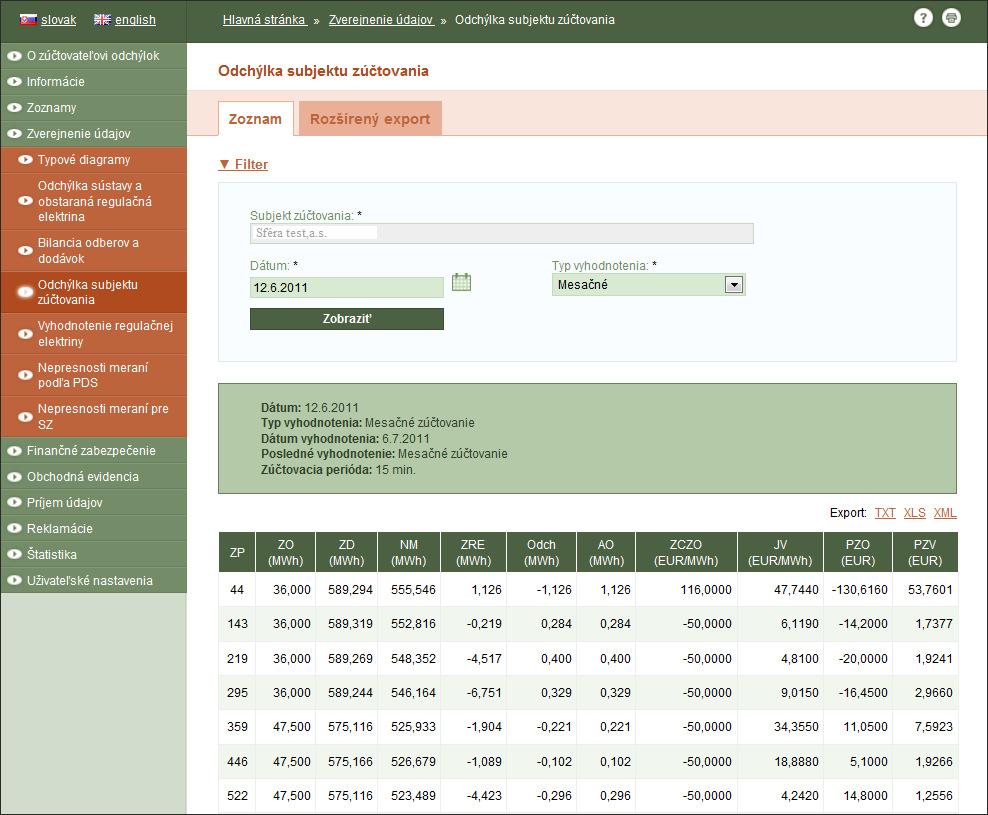Open the Finančné zabezpečenie menu item
The width and height of the screenshot is (988, 815).
point(93,451)
